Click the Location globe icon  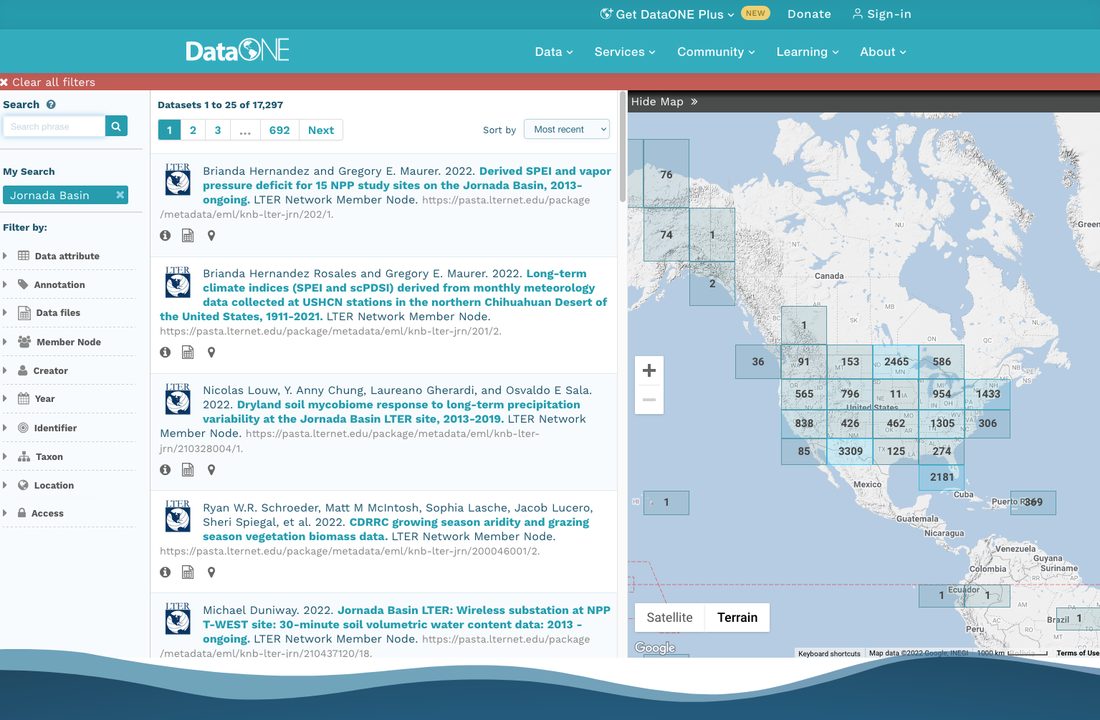[23, 485]
